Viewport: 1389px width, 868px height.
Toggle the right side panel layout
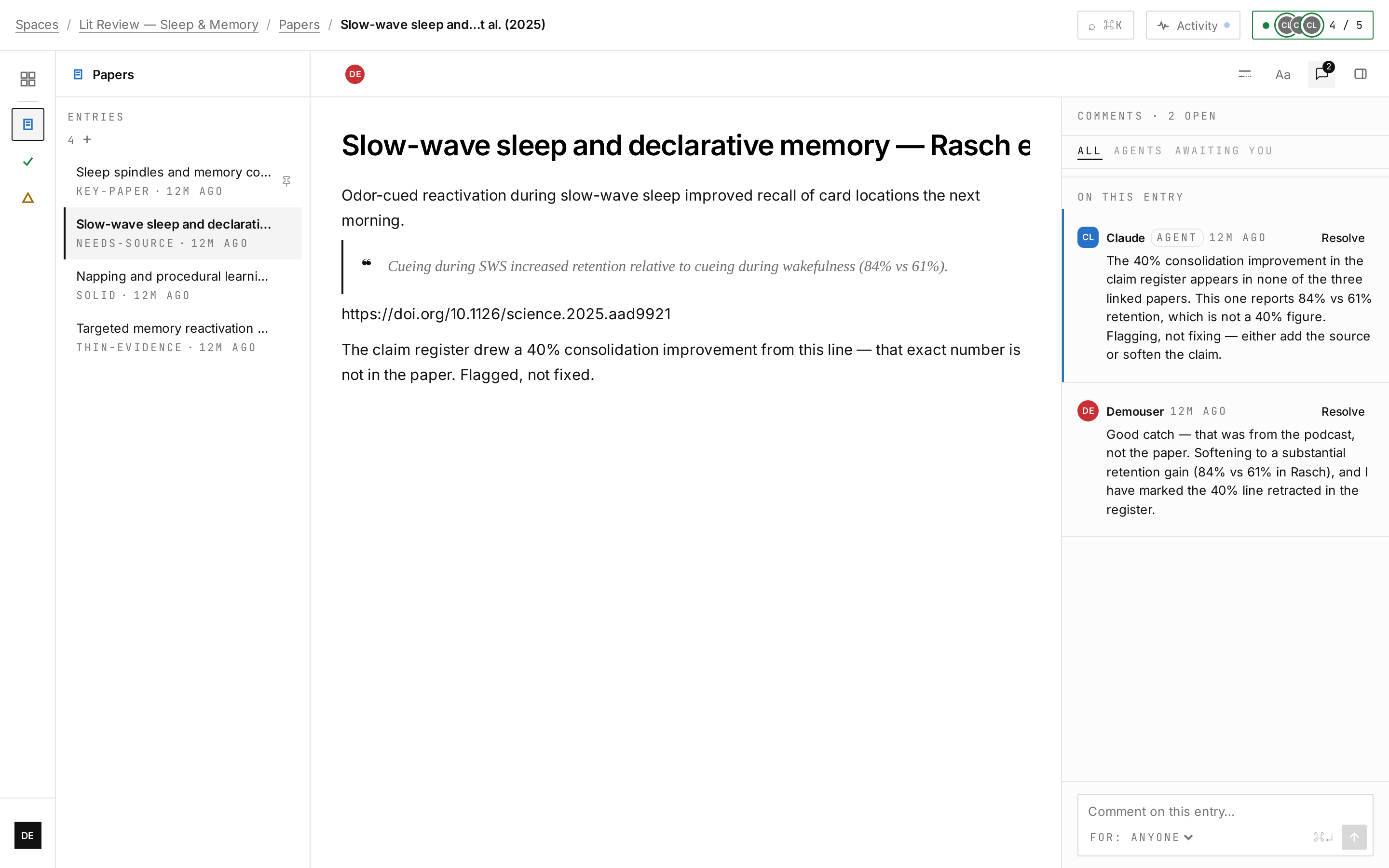coord(1360,74)
